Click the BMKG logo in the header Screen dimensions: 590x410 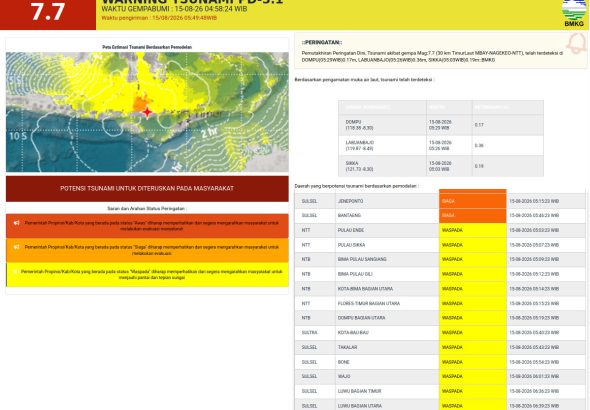[574, 14]
